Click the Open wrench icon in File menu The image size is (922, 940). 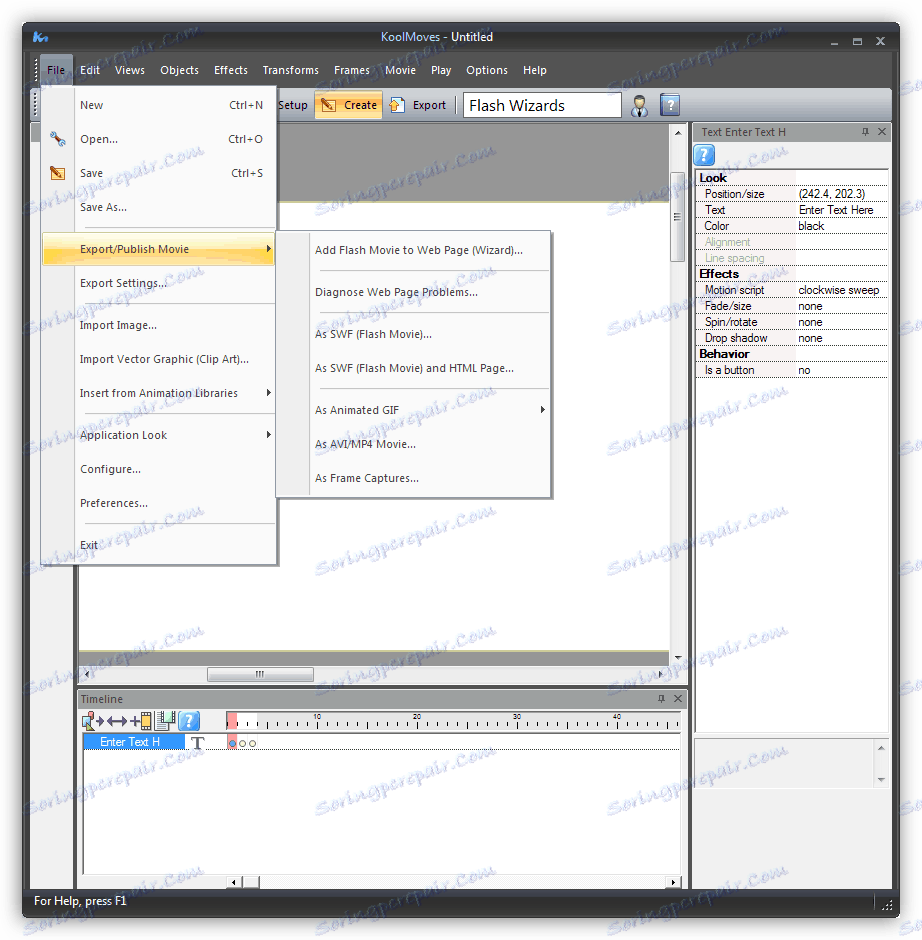point(58,139)
